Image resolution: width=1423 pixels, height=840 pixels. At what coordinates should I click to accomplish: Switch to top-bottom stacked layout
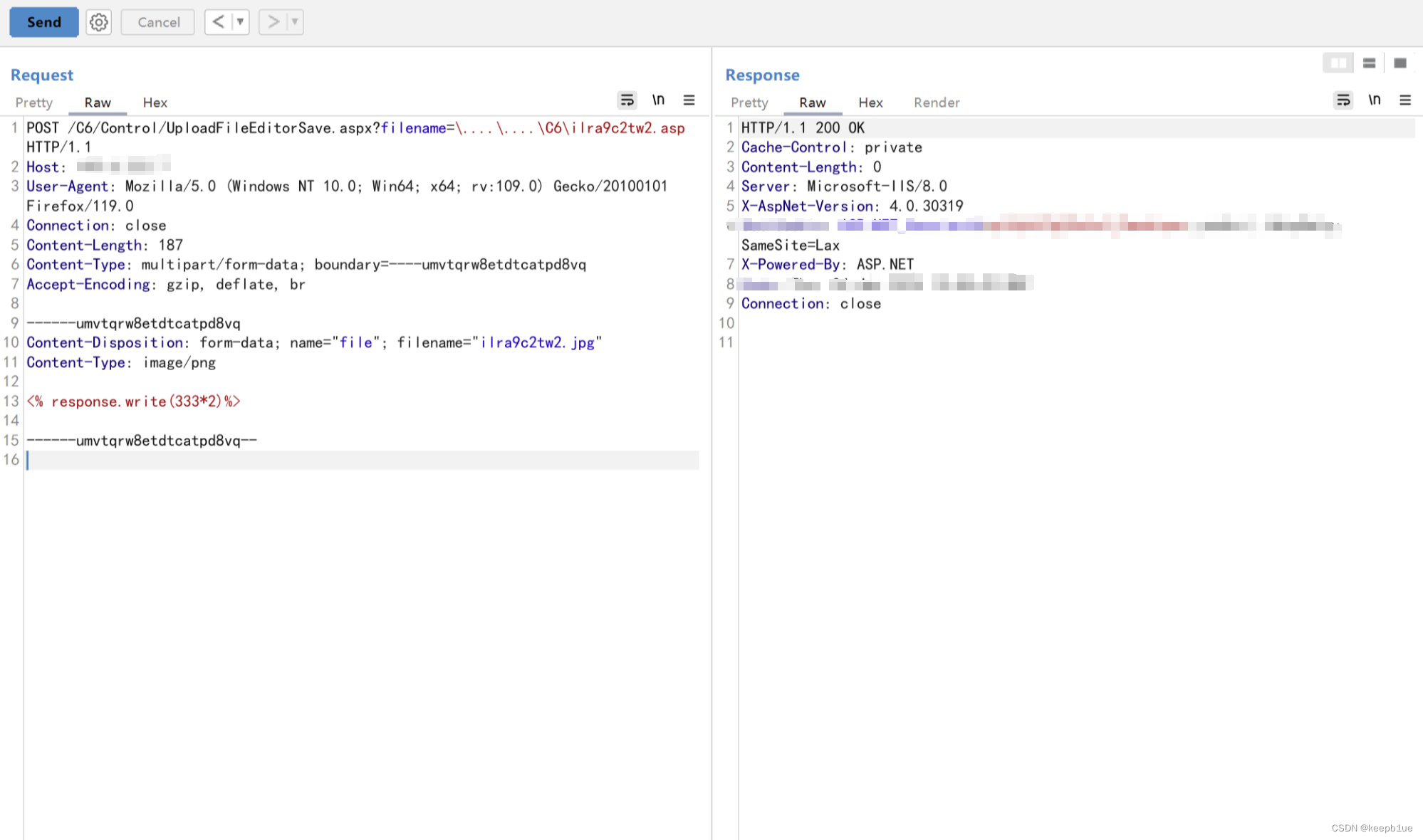pos(1369,63)
